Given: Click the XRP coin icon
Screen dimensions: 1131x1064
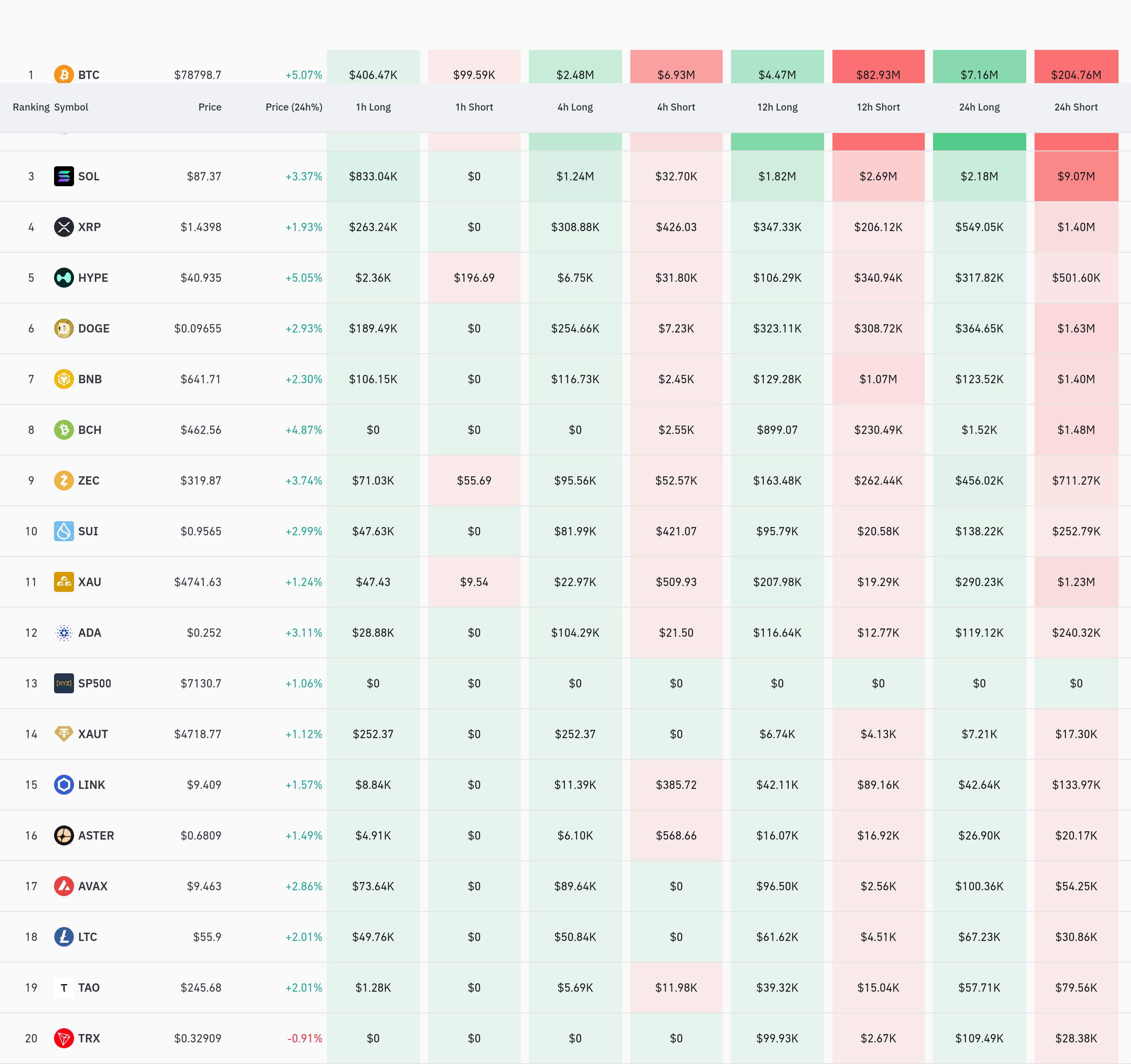Looking at the screenshot, I should click(64, 227).
